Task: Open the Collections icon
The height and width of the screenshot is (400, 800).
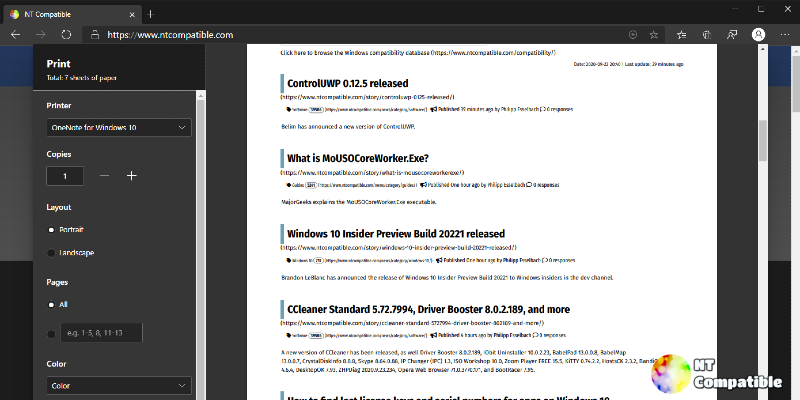Action: click(707, 35)
